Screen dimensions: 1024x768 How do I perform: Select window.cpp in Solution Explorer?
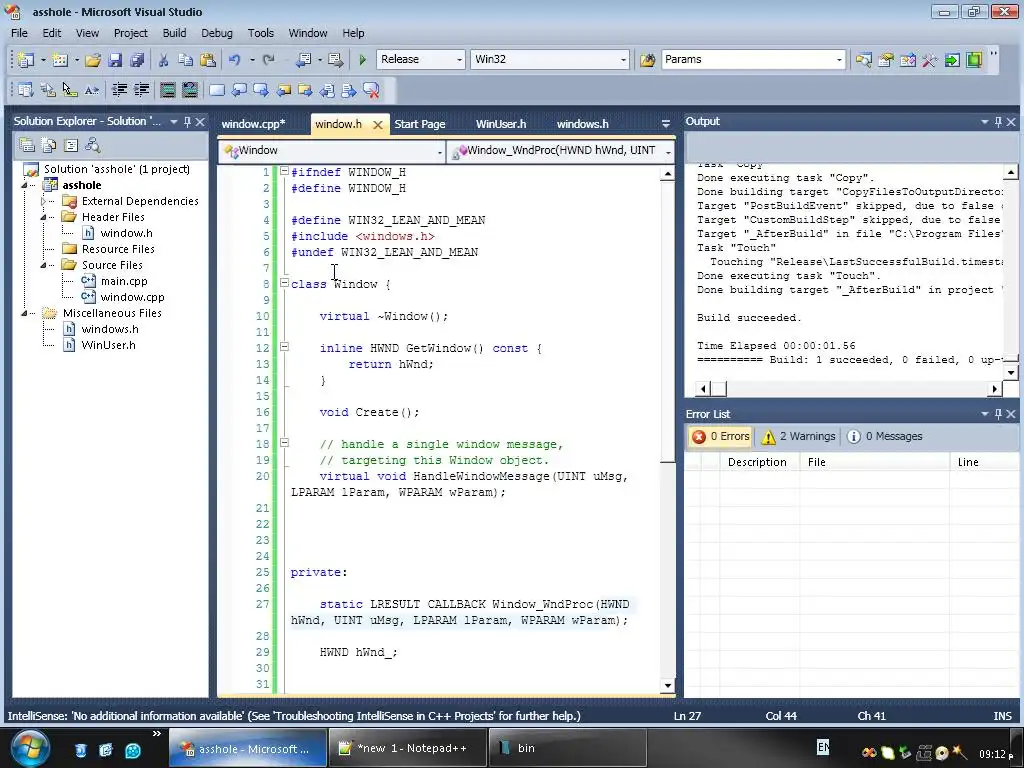tap(133, 297)
